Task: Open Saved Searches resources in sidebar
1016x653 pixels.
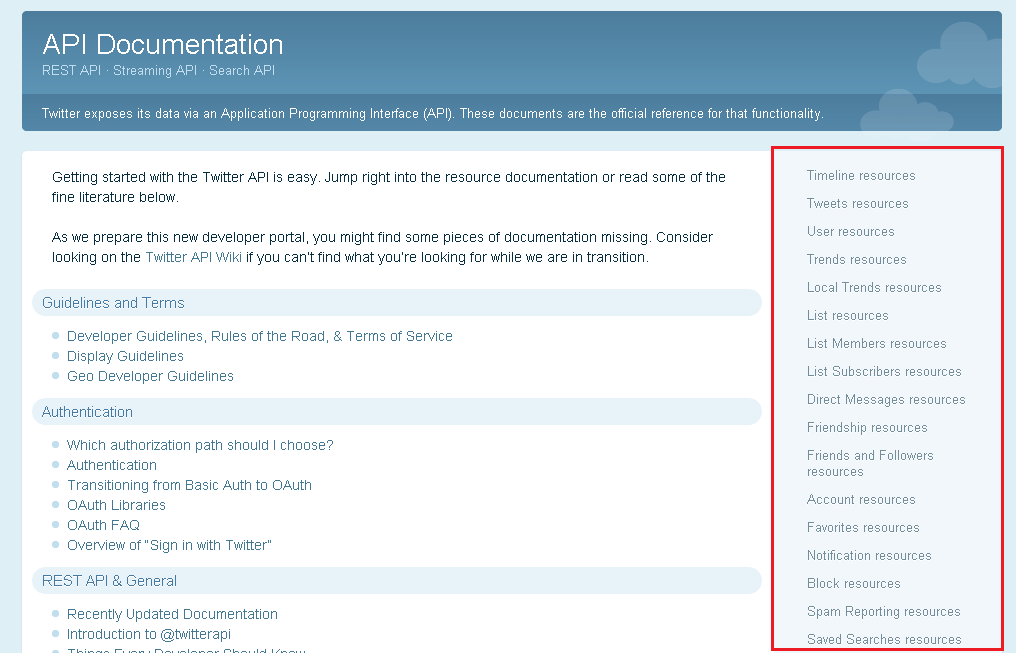Action: click(x=884, y=639)
